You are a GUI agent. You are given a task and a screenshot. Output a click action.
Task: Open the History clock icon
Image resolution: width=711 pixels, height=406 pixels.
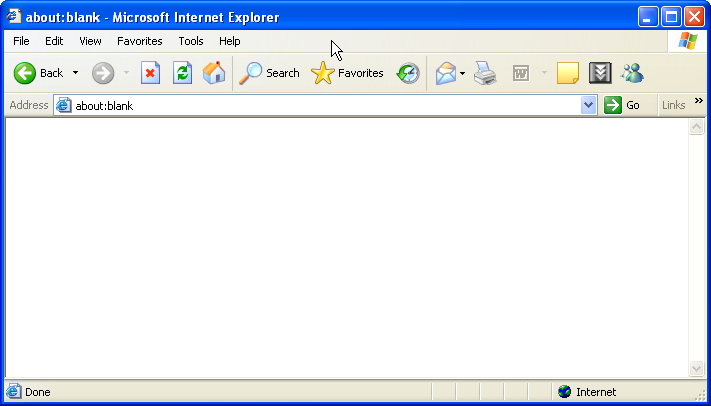point(408,73)
